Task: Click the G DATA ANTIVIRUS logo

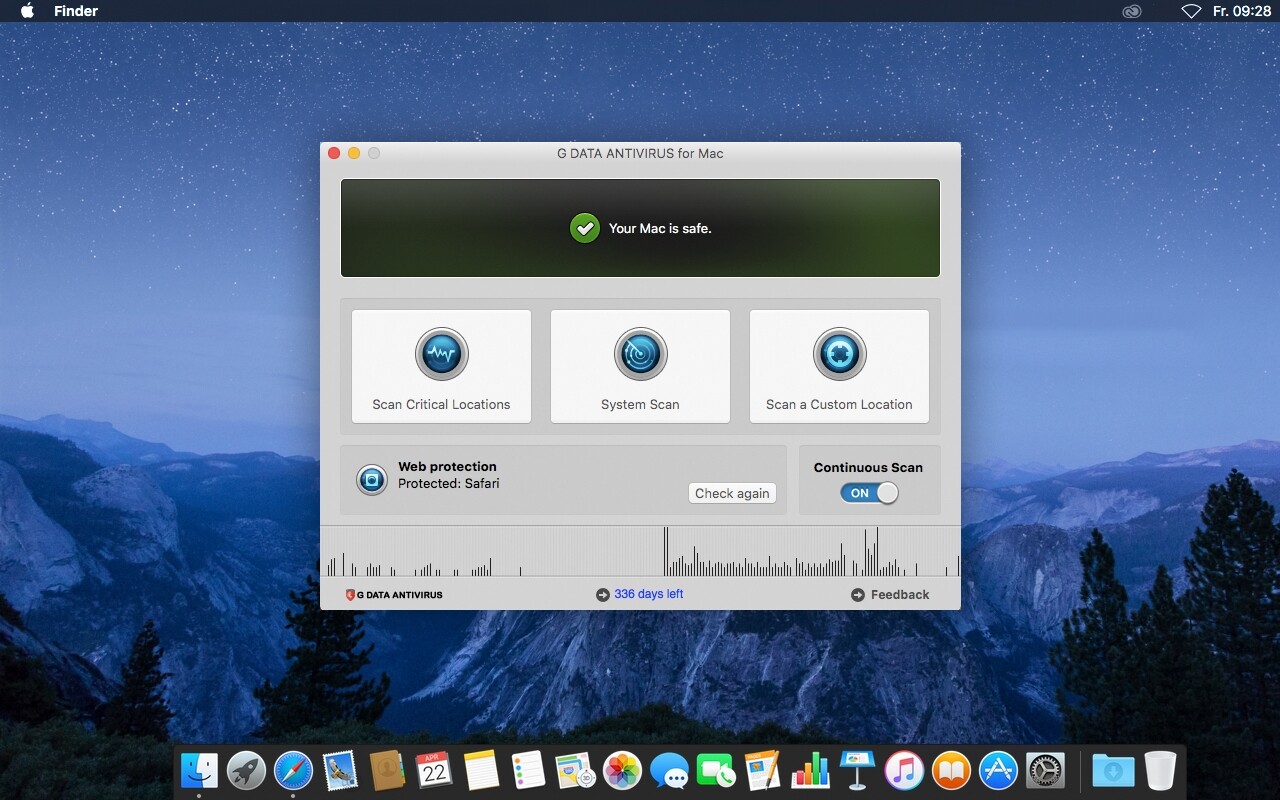Action: pyautogui.click(x=394, y=595)
